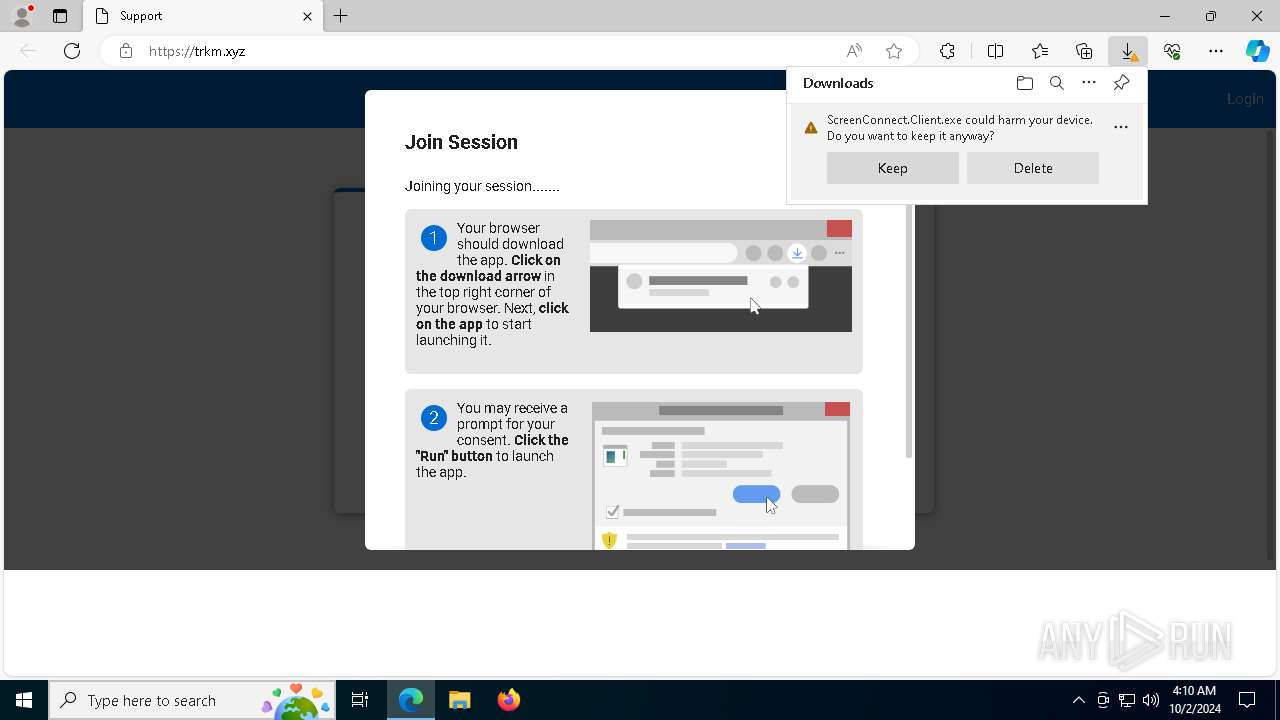This screenshot has width=1280, height=720.
Task: Click the Join Session dialog scrollbar
Action: pyautogui.click(x=908, y=331)
